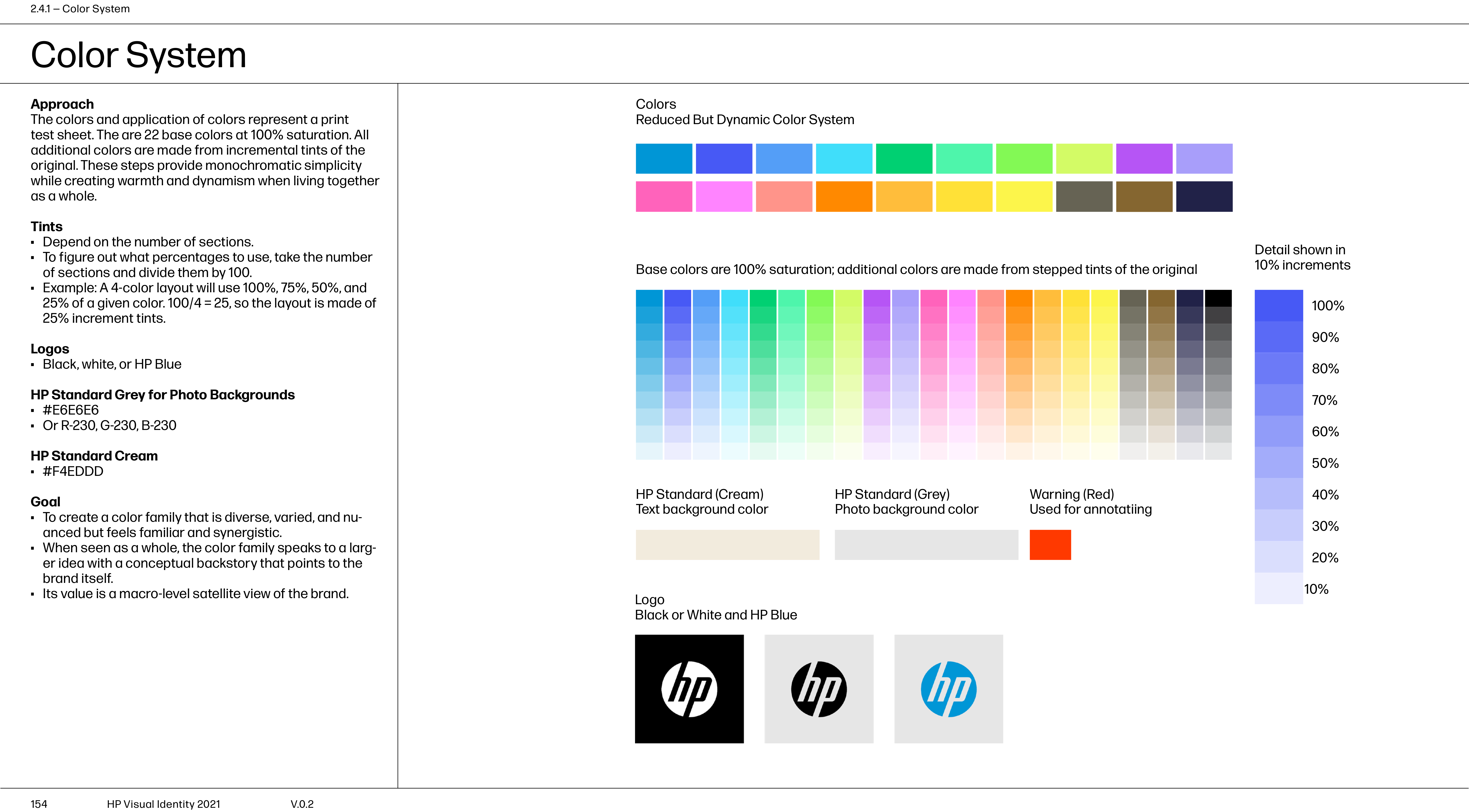
Task: Click the 10% tint block in detail column
Action: (1279, 588)
